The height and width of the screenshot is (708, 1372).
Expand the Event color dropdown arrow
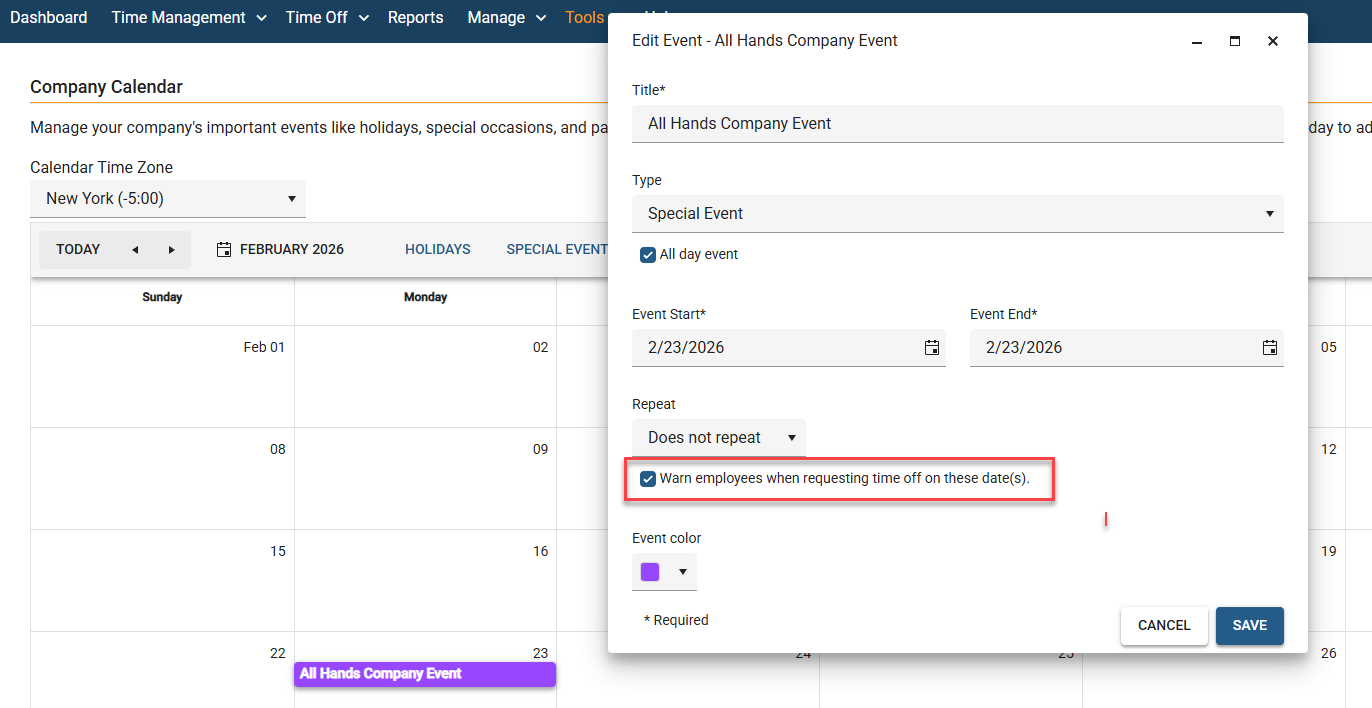point(683,572)
